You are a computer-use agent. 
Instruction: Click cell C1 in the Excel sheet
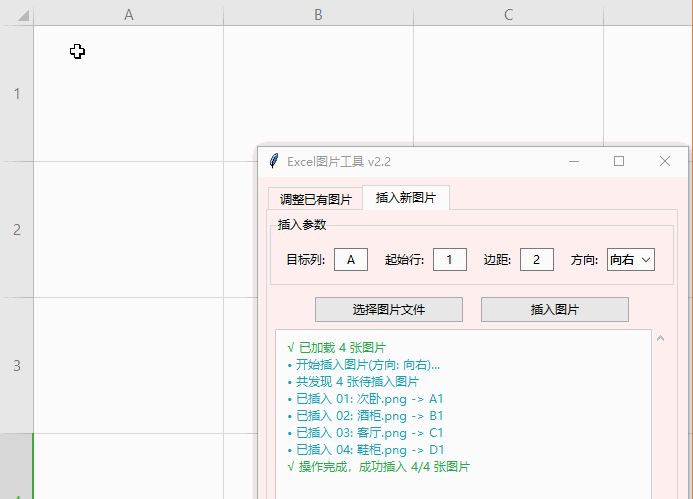click(x=508, y=86)
